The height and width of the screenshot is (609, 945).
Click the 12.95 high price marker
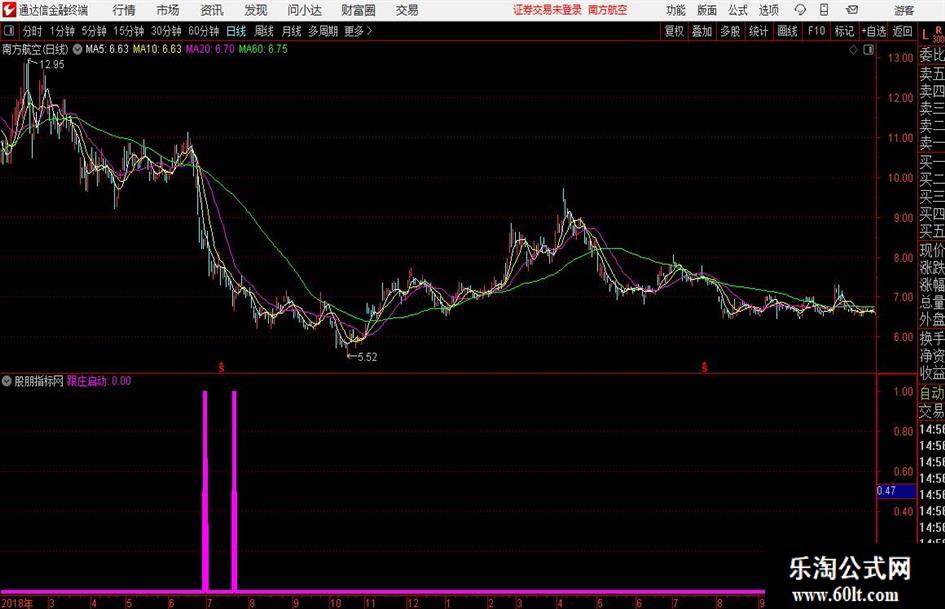pyautogui.click(x=52, y=65)
